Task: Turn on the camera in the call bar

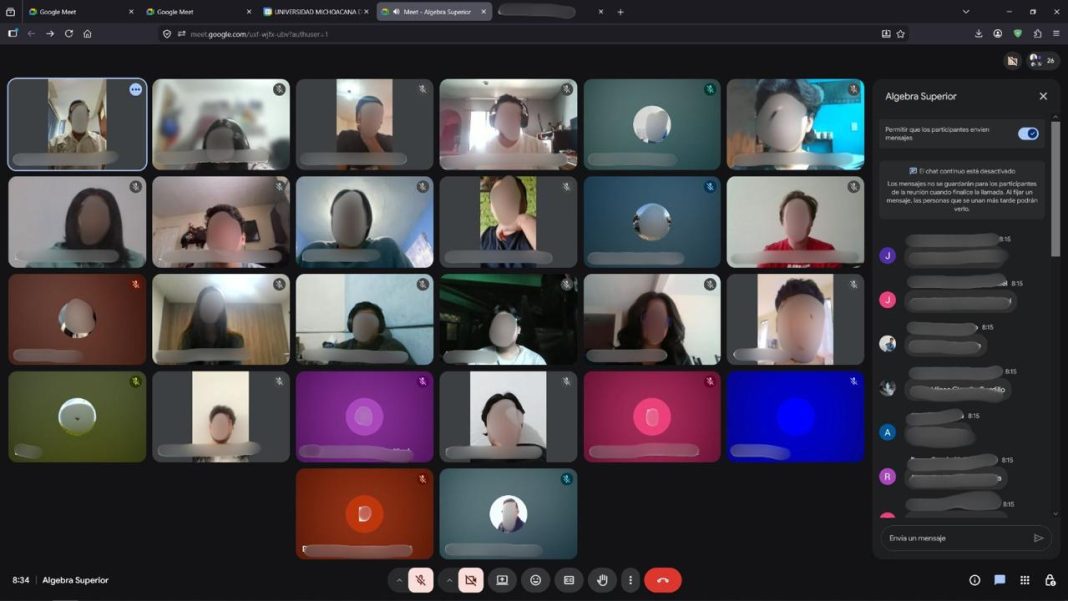Action: (471, 580)
